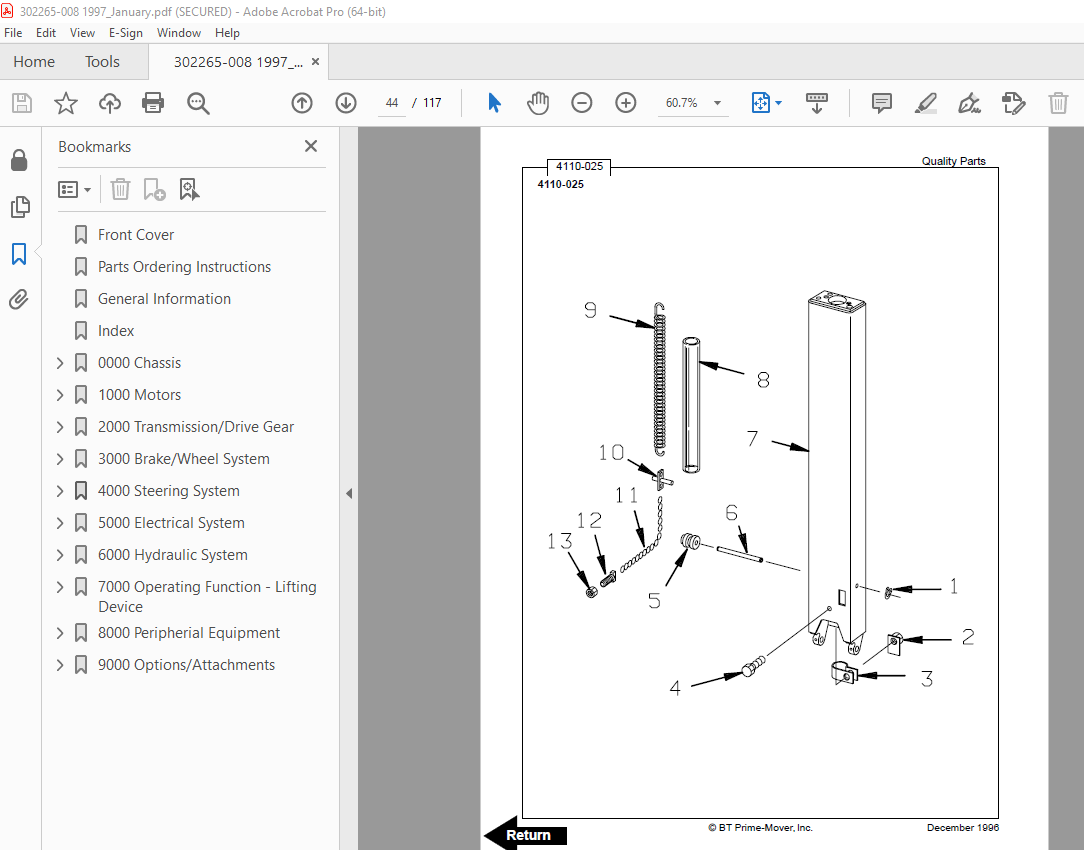Image resolution: width=1084 pixels, height=850 pixels.
Task: Open the File menu
Action: pyautogui.click(x=13, y=32)
